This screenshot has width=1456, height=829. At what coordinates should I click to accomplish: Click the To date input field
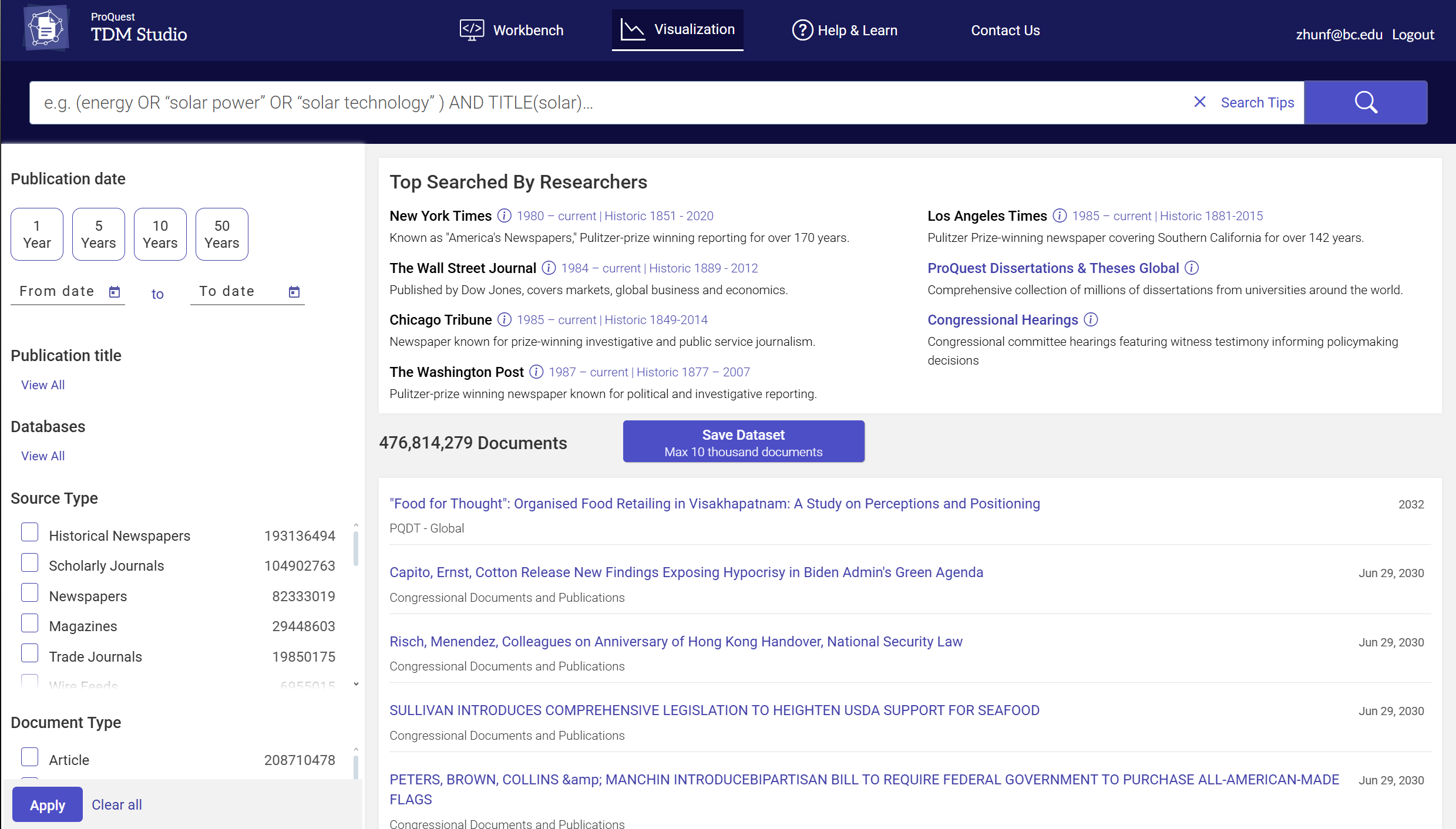[x=247, y=292]
